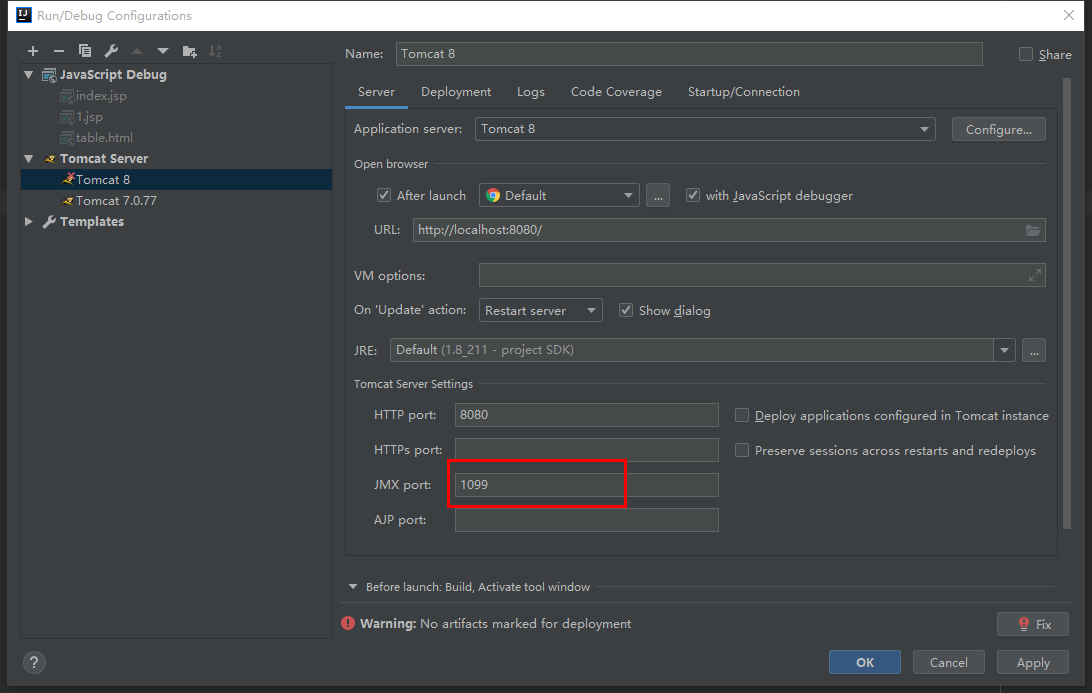Screen dimensions: 1092x693
Task: Sort configurations alphabetically icon
Action: [215, 51]
